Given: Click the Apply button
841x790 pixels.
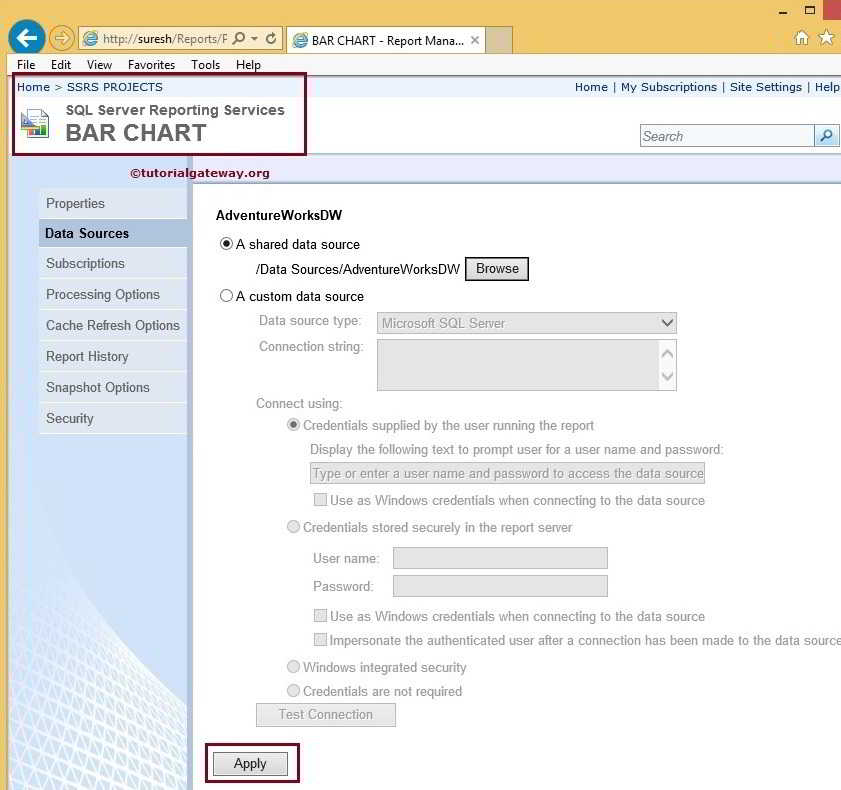Looking at the screenshot, I should (250, 763).
